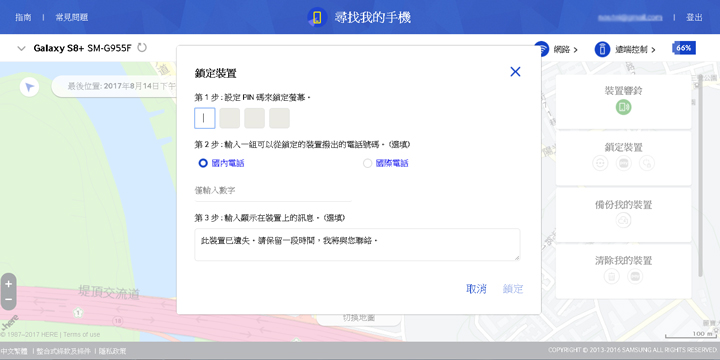720x360 pixels.
Task: Click the 備份我的裝置 card title
Action: pos(624,204)
